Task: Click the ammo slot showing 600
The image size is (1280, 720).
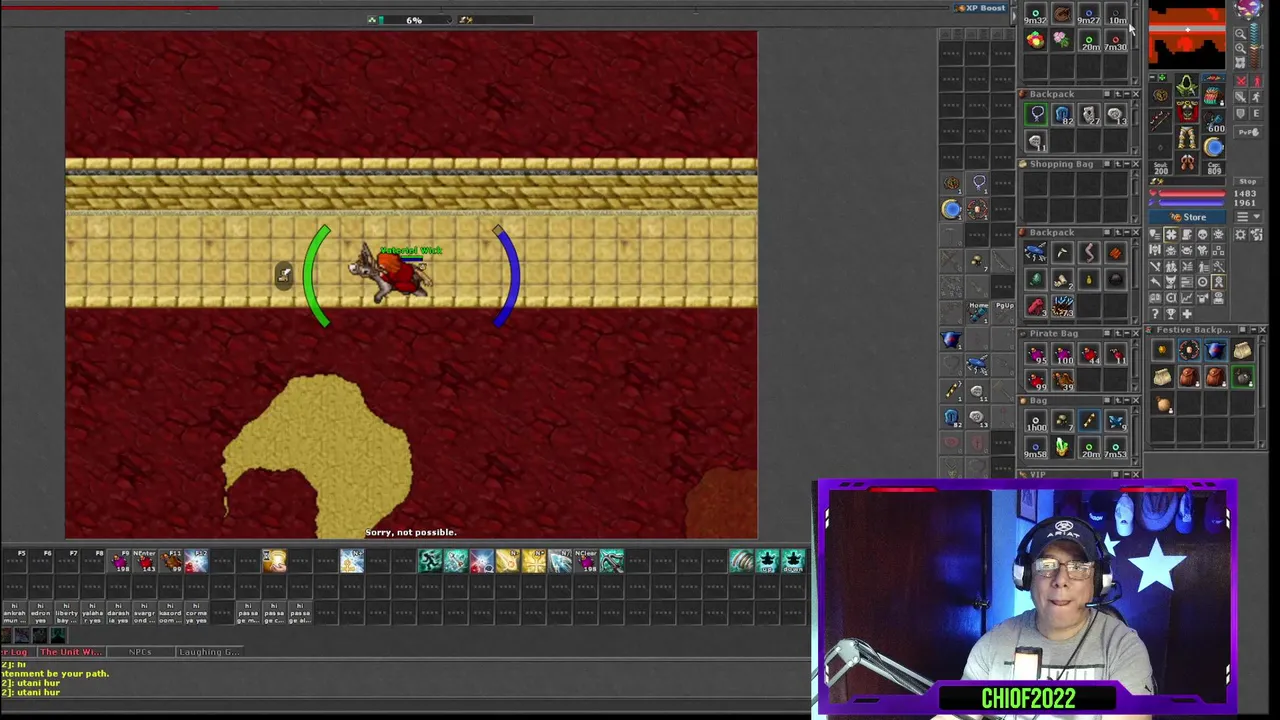Action: 1213,121
